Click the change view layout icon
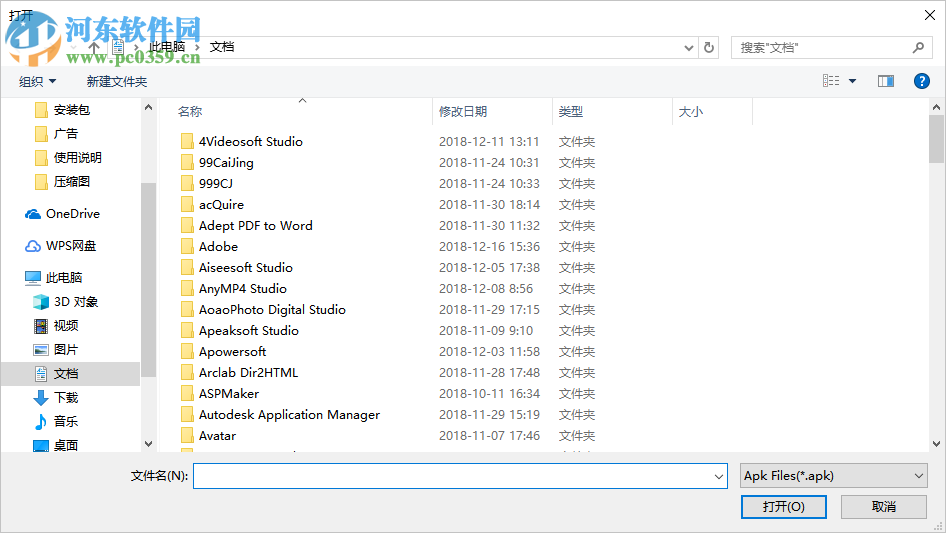 831,81
